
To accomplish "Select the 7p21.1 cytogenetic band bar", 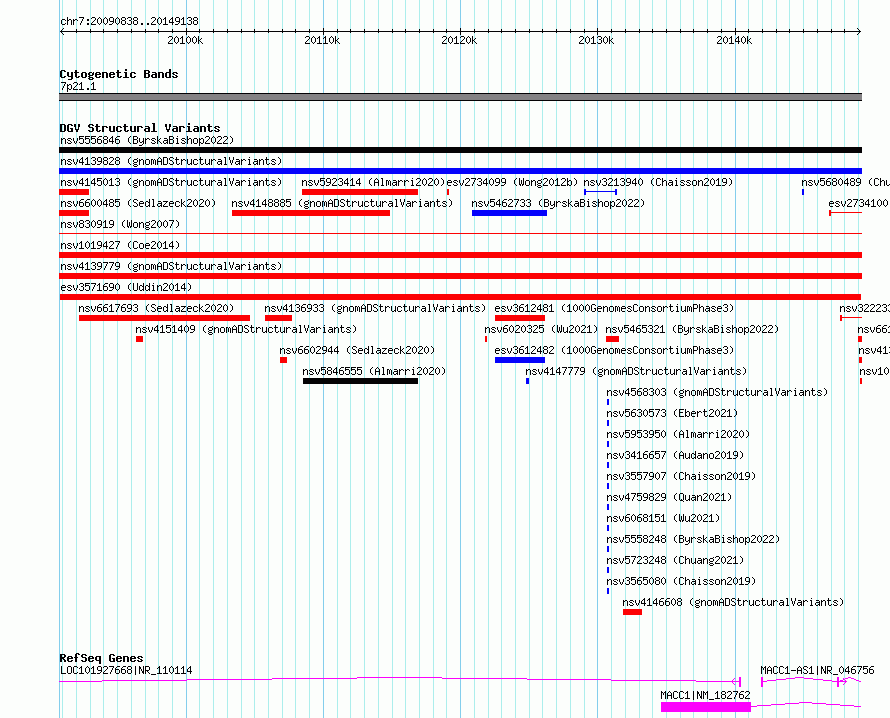I will pyautogui.click(x=460, y=97).
